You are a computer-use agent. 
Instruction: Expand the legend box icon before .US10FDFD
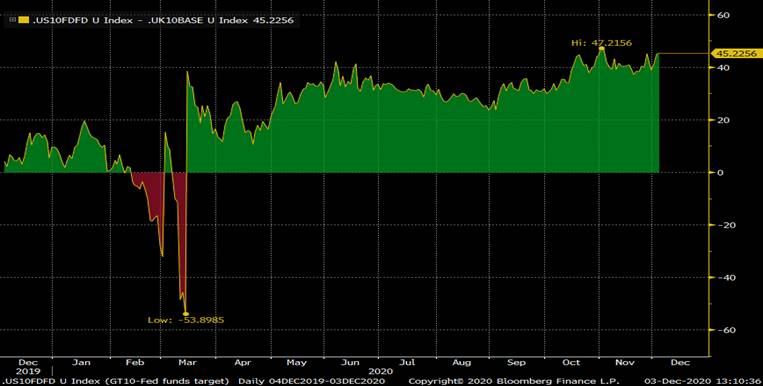click(x=13, y=20)
